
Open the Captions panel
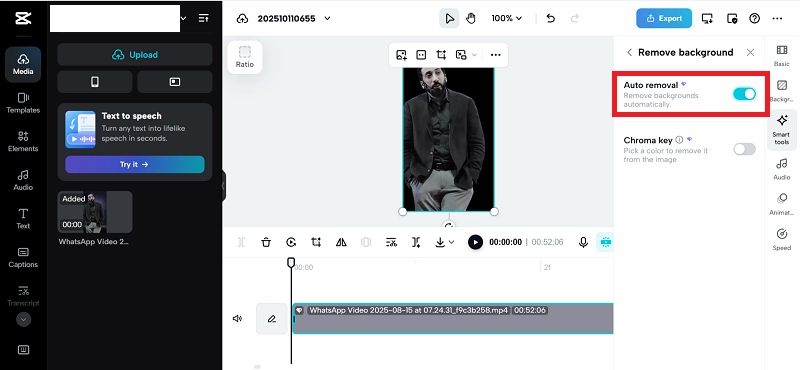tap(23, 257)
